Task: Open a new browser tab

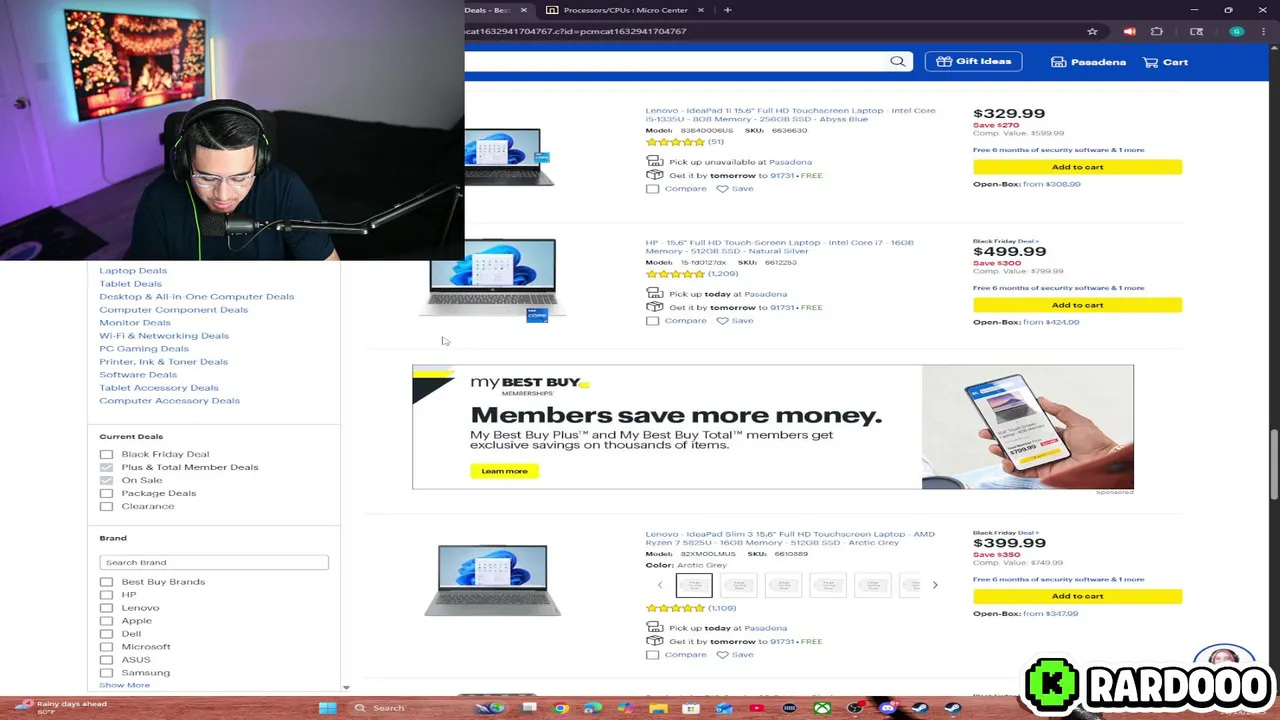Action: click(727, 10)
